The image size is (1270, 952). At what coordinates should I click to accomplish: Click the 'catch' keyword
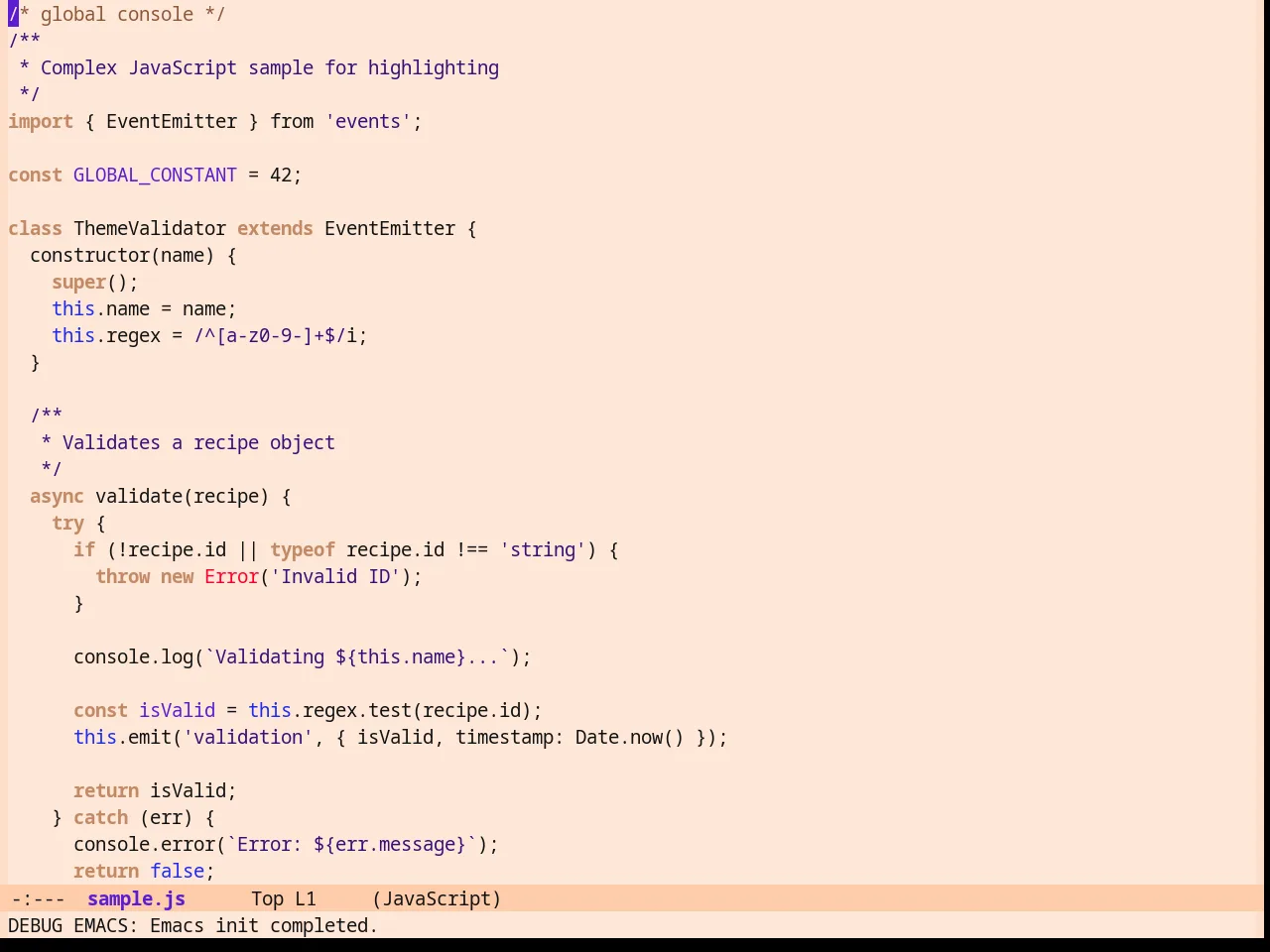[100, 817]
